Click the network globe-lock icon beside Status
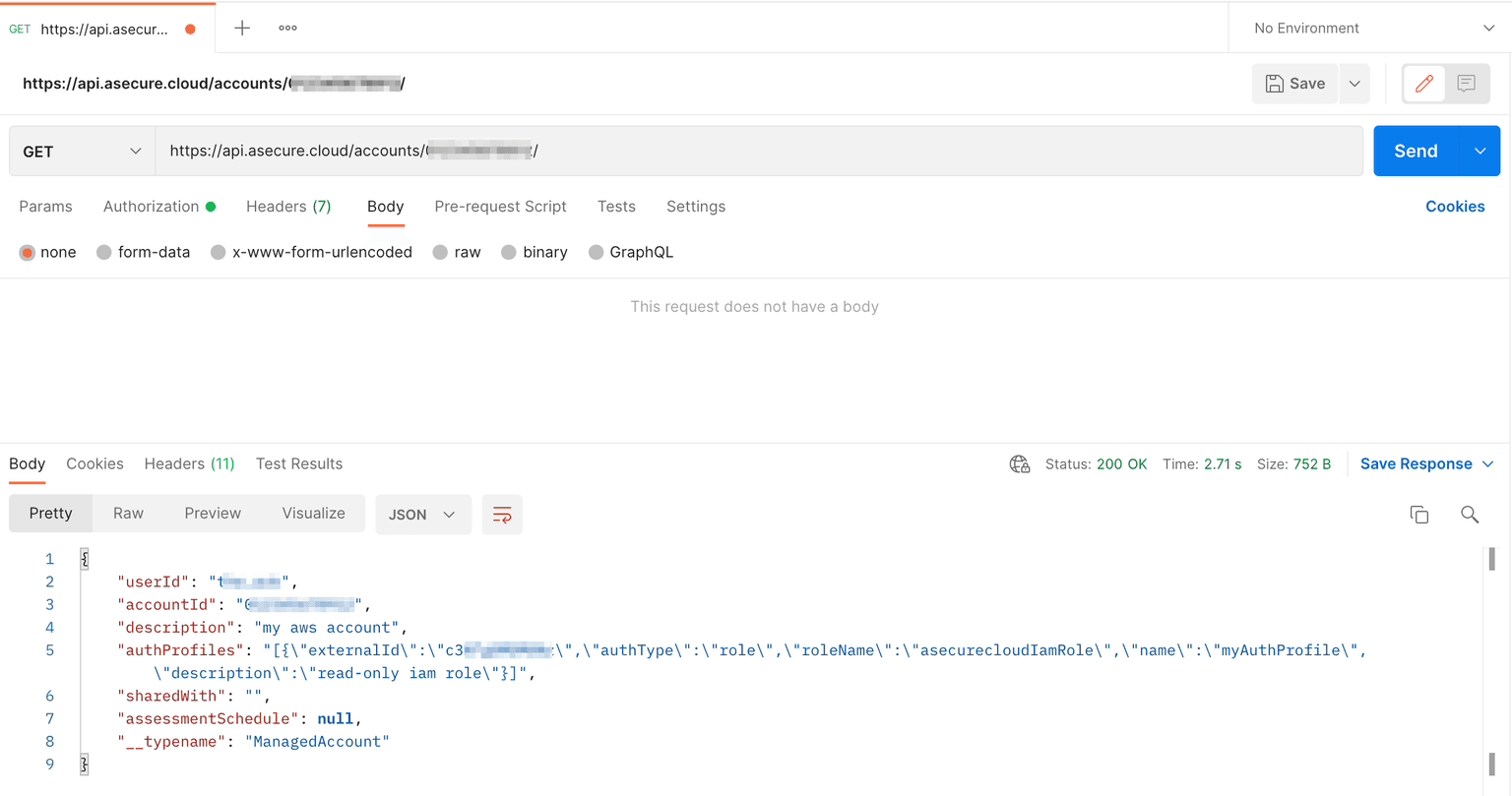The image size is (1512, 796). pos(1020,464)
